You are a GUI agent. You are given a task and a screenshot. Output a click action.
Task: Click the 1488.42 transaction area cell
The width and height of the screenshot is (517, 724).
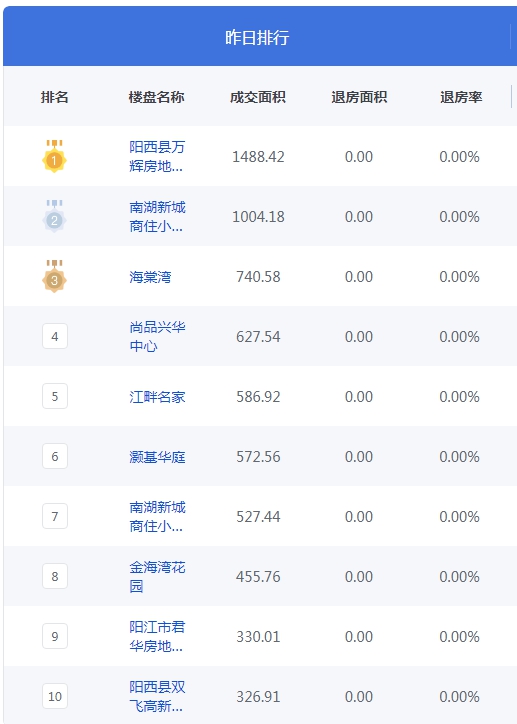click(258, 157)
